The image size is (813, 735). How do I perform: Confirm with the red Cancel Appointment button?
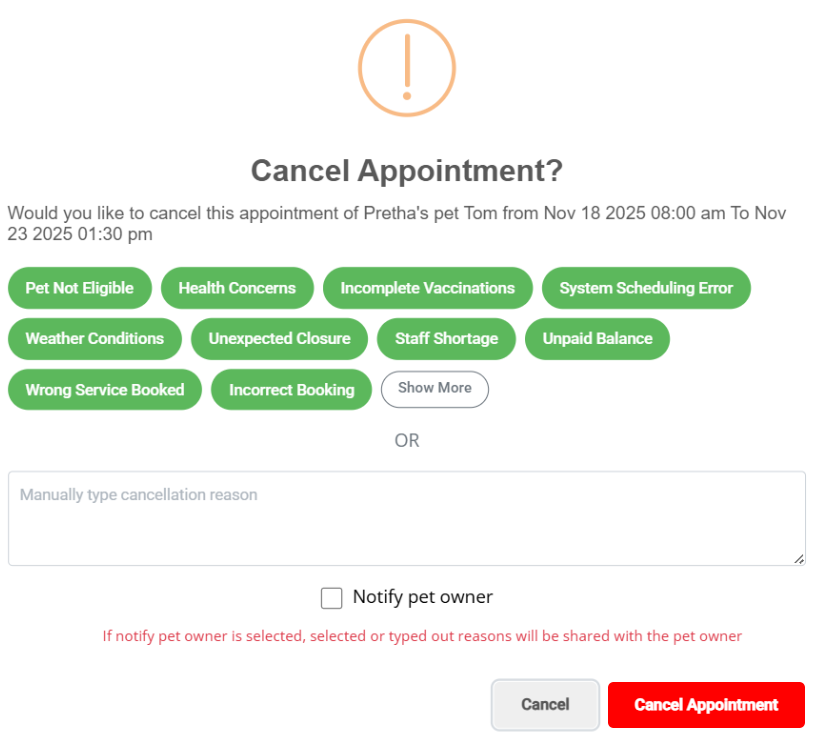(706, 705)
